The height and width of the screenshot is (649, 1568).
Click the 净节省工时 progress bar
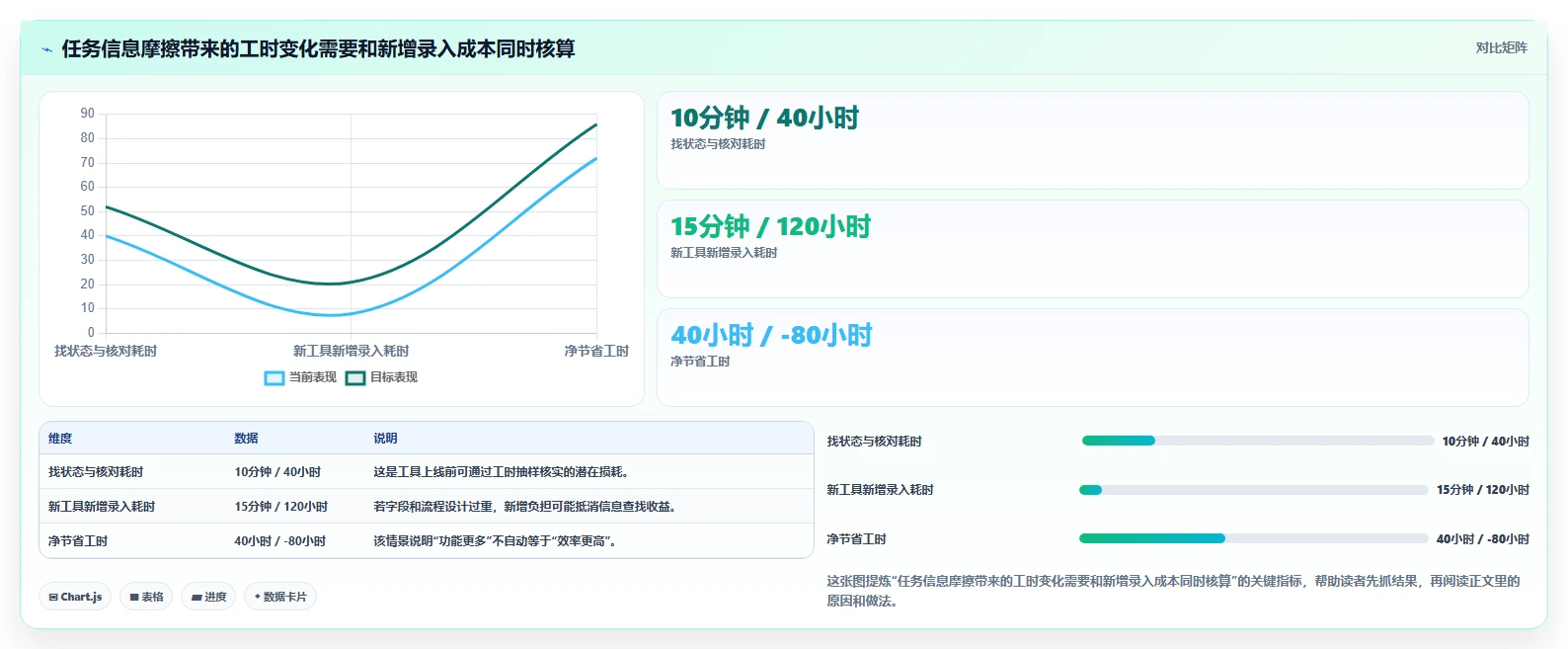pos(1254,538)
